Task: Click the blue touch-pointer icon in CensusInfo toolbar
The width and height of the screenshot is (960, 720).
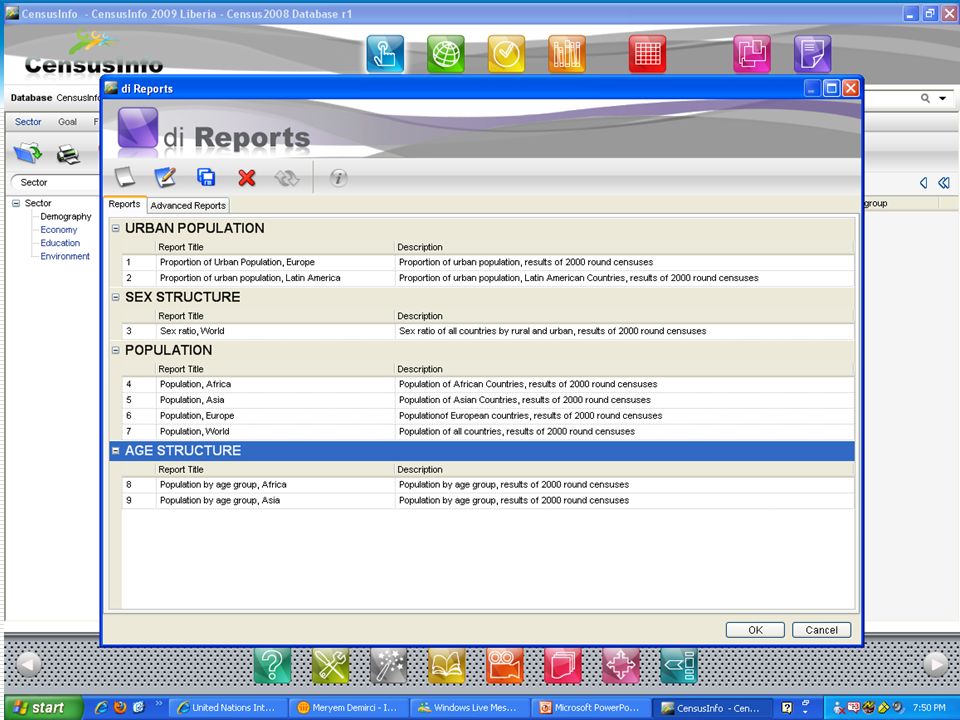Action: [x=385, y=54]
